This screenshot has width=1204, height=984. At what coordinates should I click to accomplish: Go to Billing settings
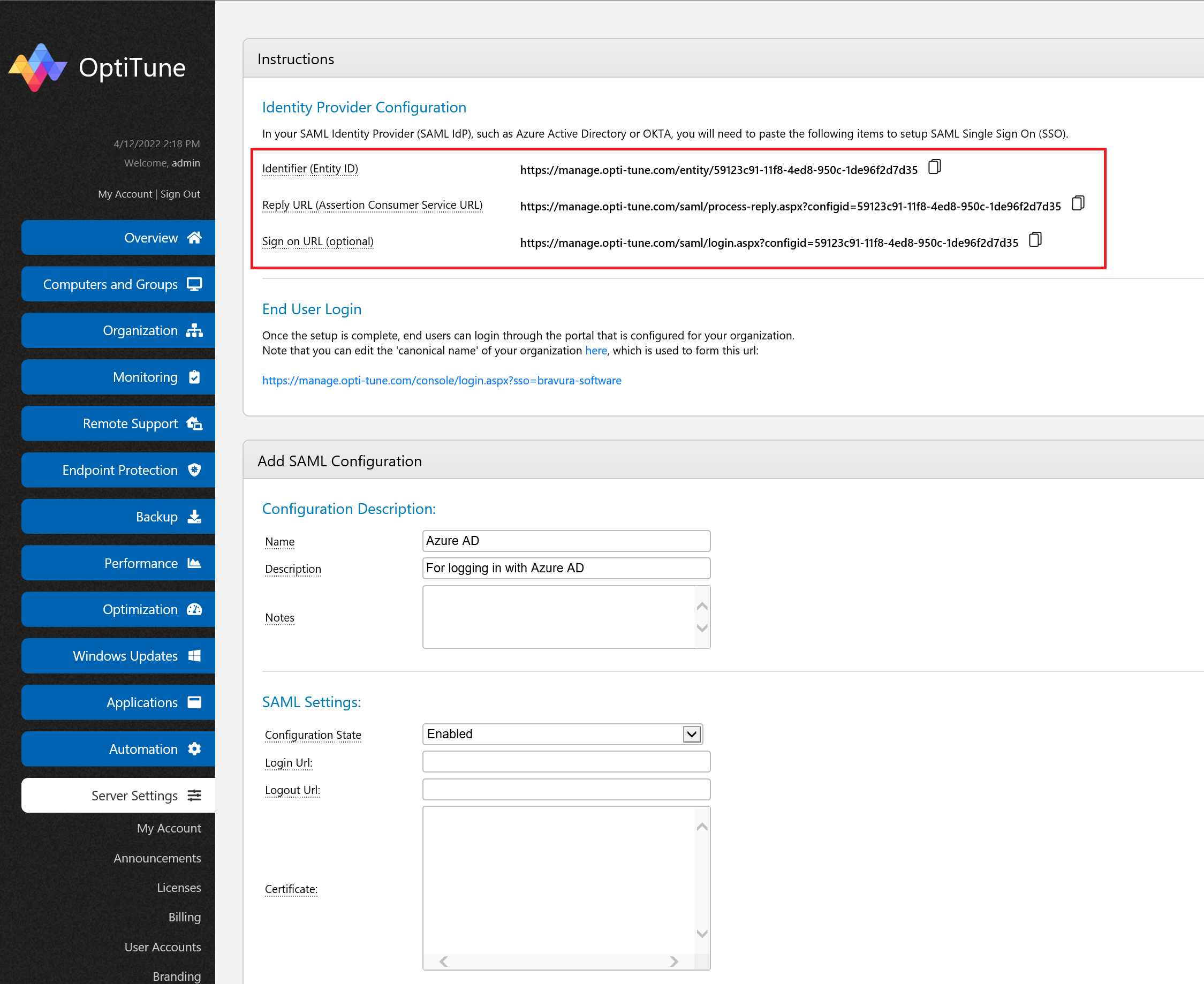coord(185,917)
